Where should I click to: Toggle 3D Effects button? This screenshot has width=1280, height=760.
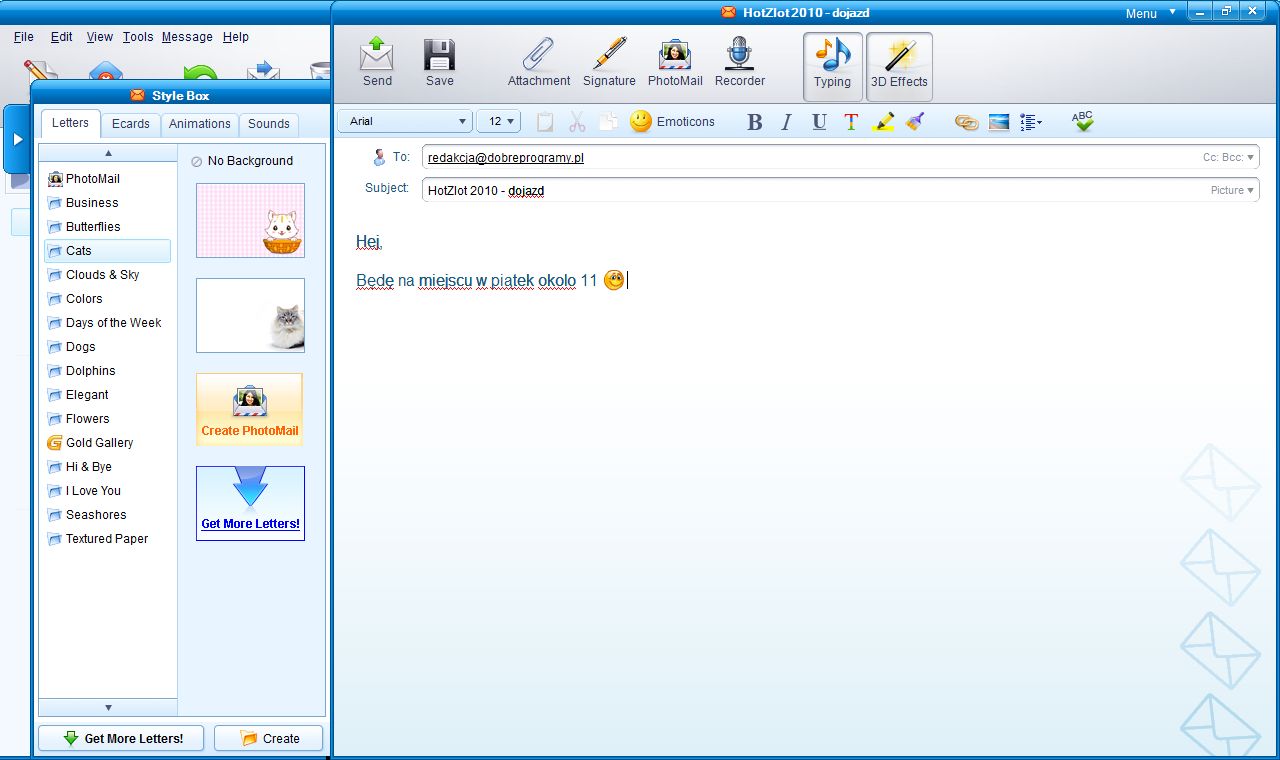[899, 66]
